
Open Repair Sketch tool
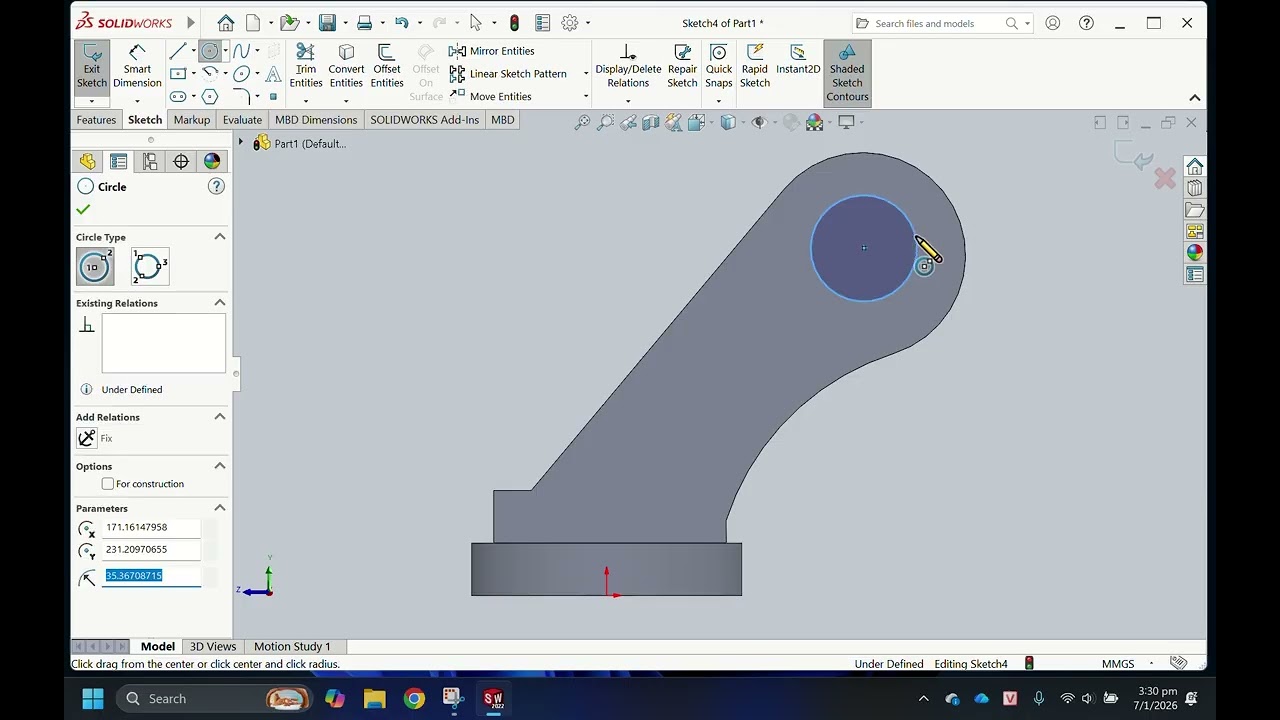point(682,67)
